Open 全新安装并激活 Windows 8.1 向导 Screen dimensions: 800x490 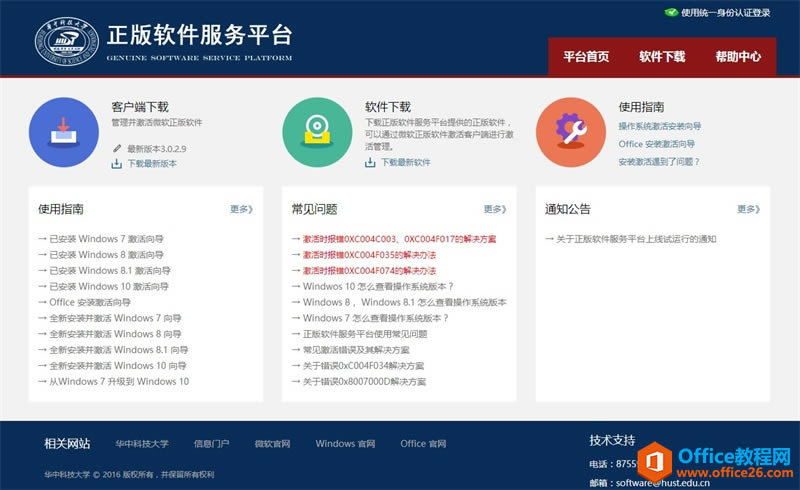click(119, 350)
